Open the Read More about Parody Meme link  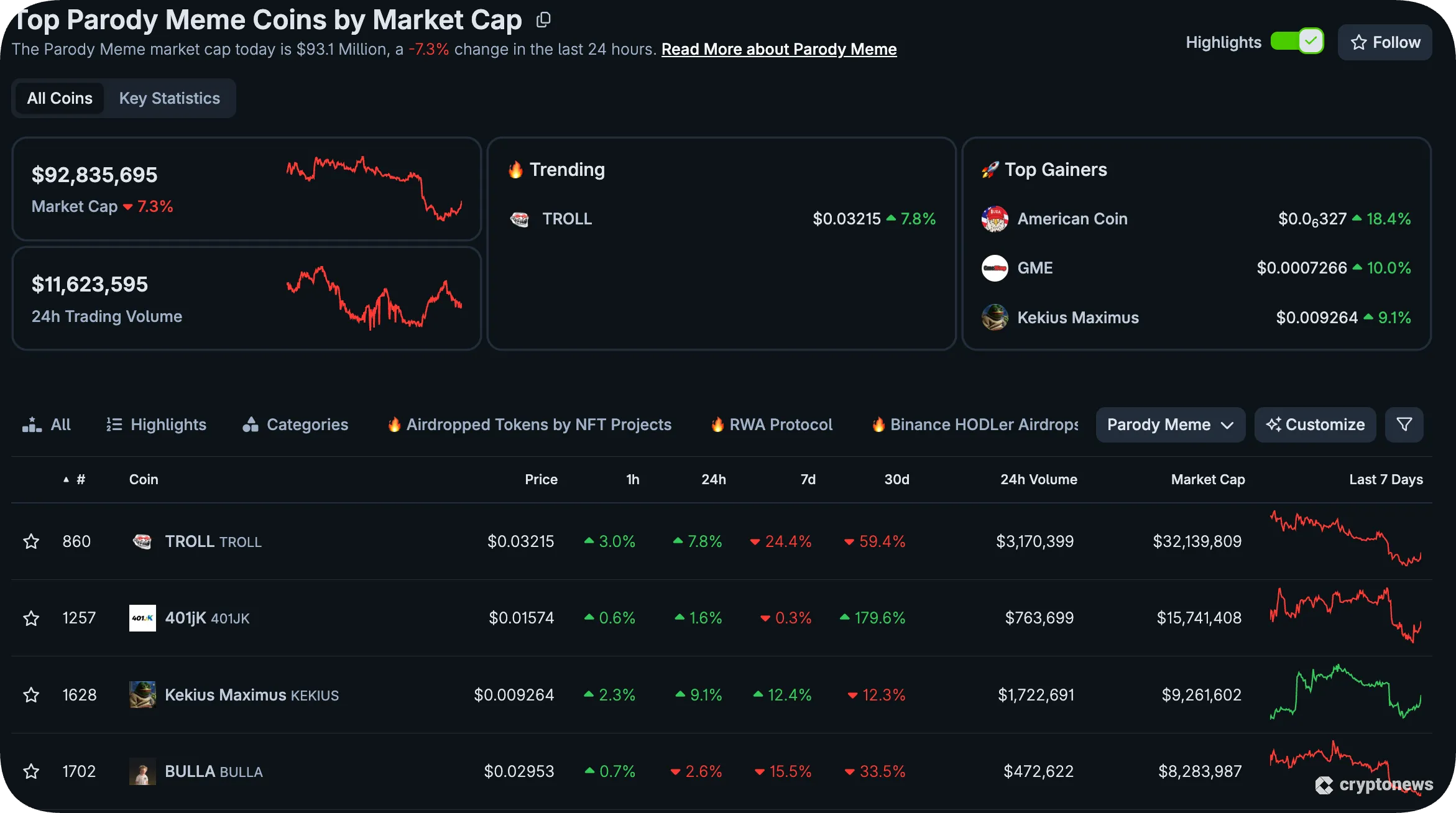[x=779, y=49]
